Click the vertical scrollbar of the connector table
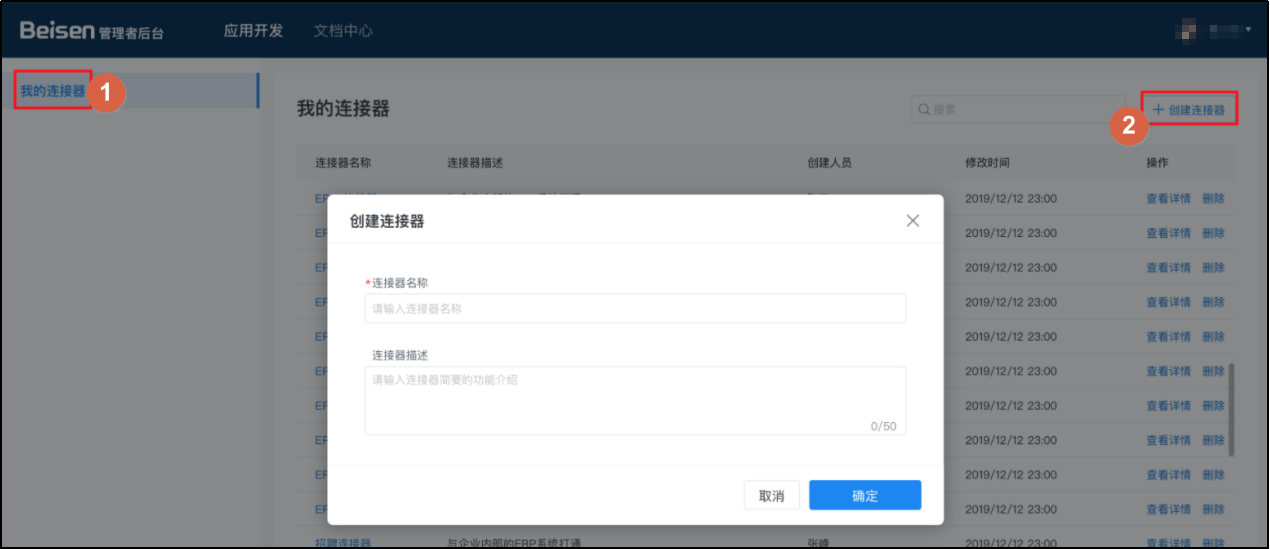This screenshot has height=549, width=1270. [1231, 409]
